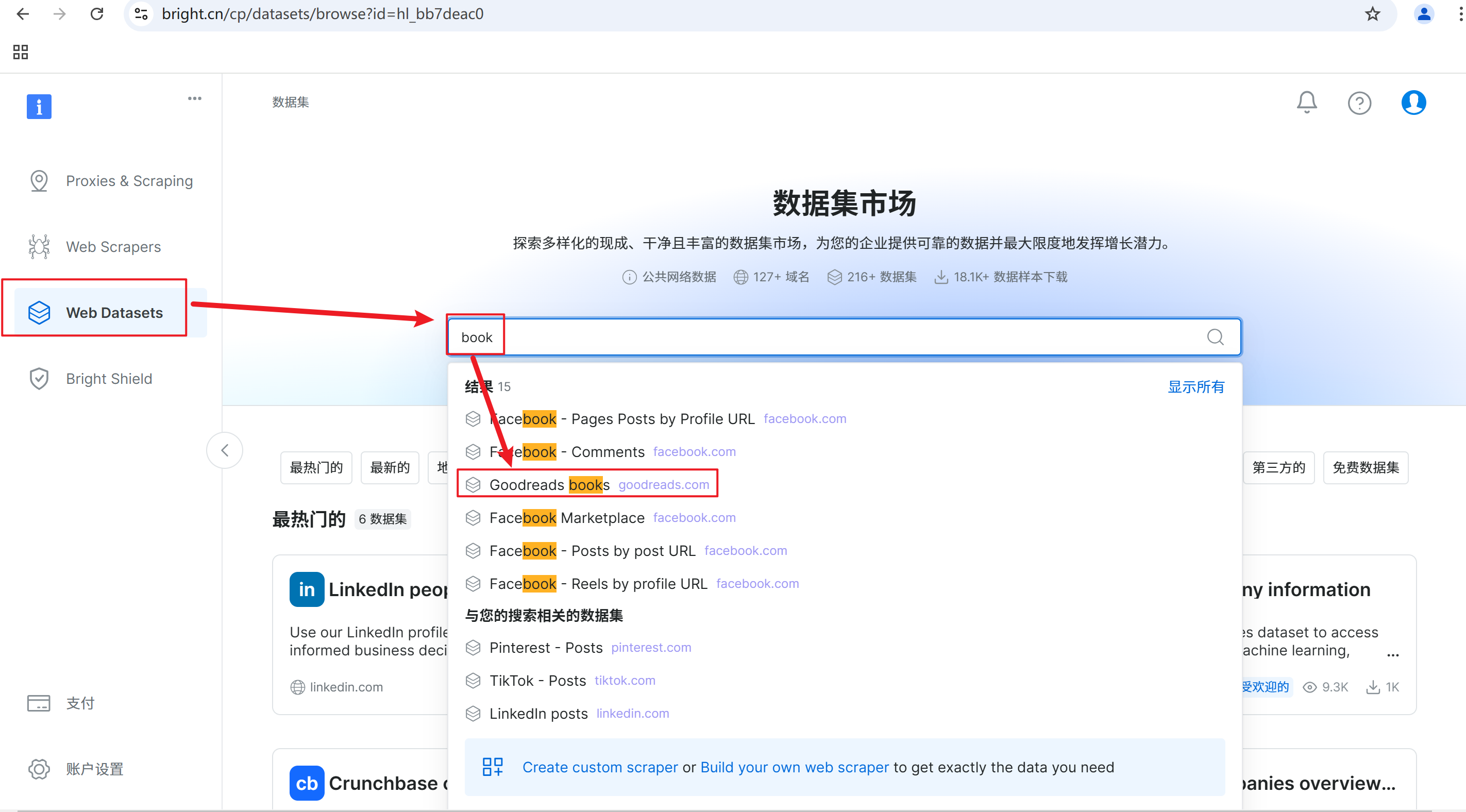The height and width of the screenshot is (812, 1466).
Task: Open 账户设置 account settings
Action: pos(94,769)
